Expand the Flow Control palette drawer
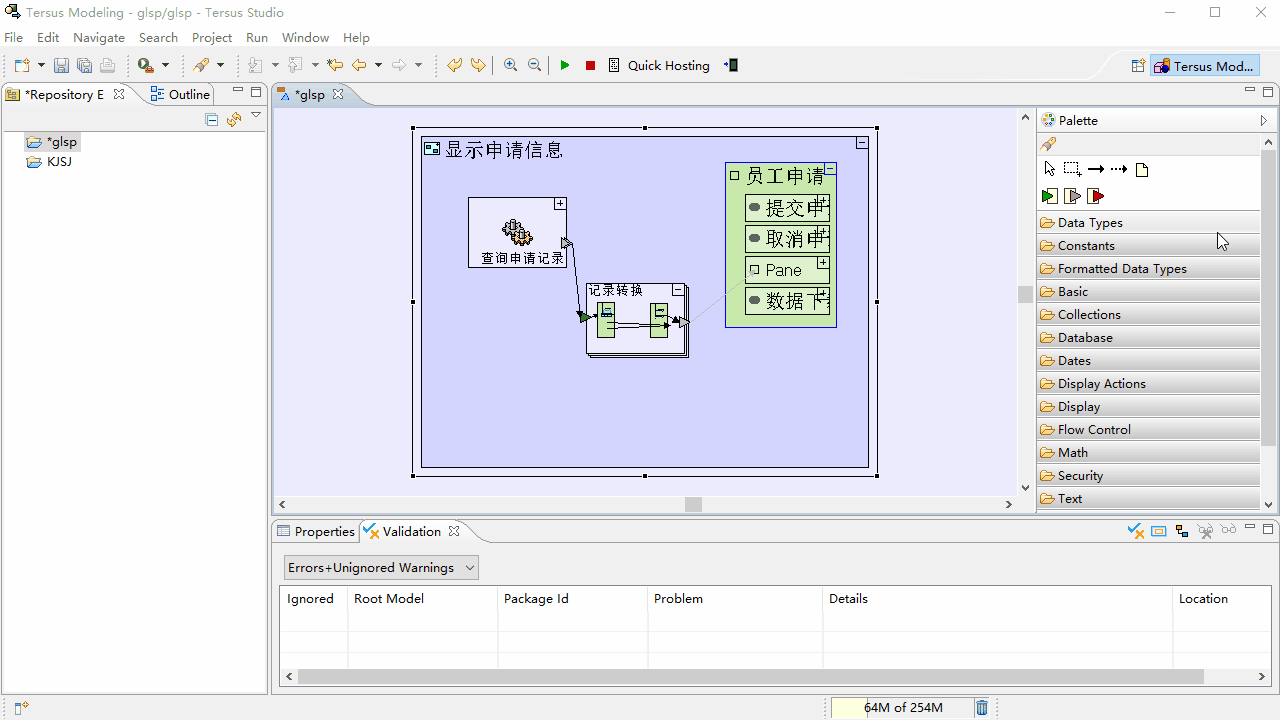 (1148, 430)
